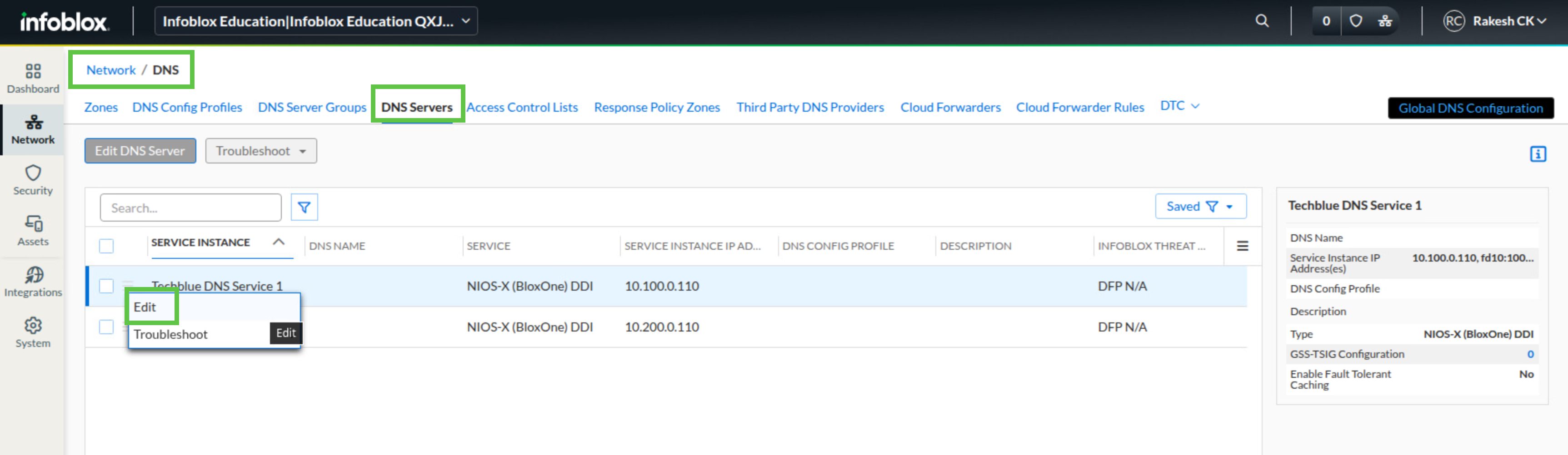Sort by Service Instance column

point(200,242)
